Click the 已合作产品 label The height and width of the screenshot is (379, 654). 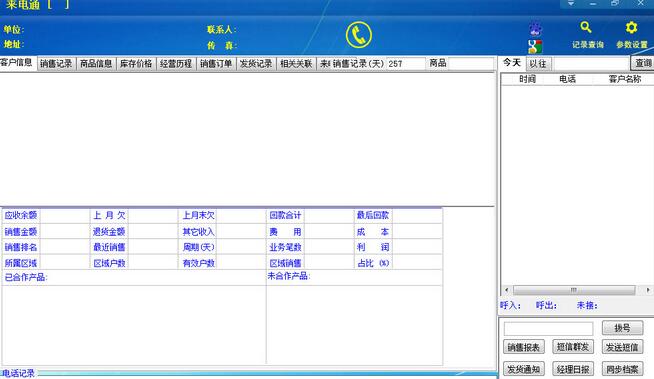26,277
